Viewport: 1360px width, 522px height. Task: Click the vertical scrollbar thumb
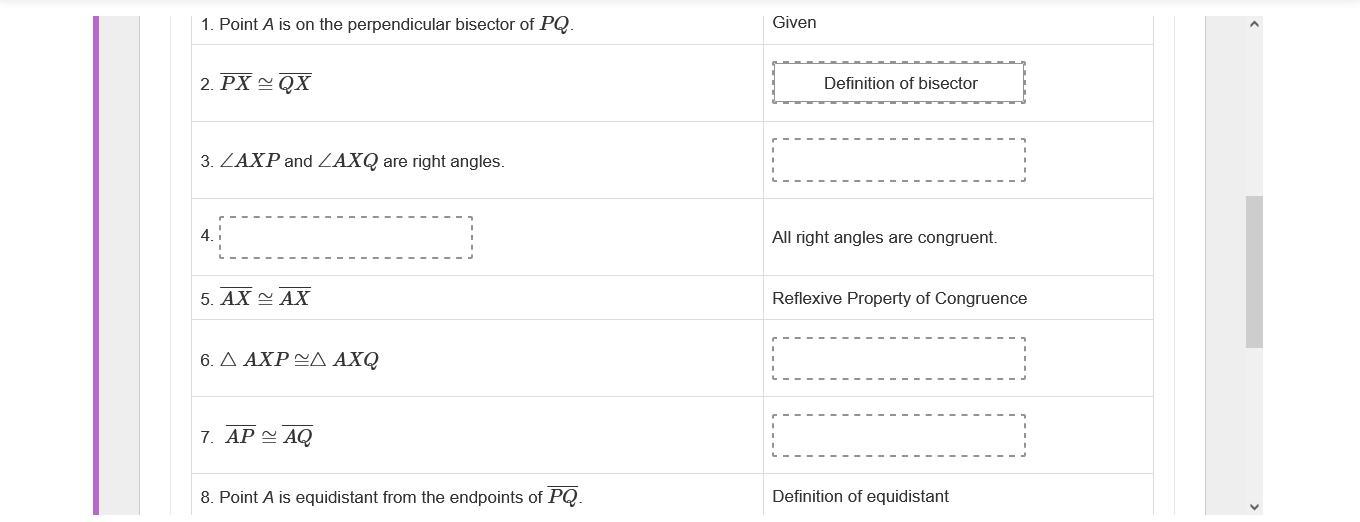click(1254, 272)
